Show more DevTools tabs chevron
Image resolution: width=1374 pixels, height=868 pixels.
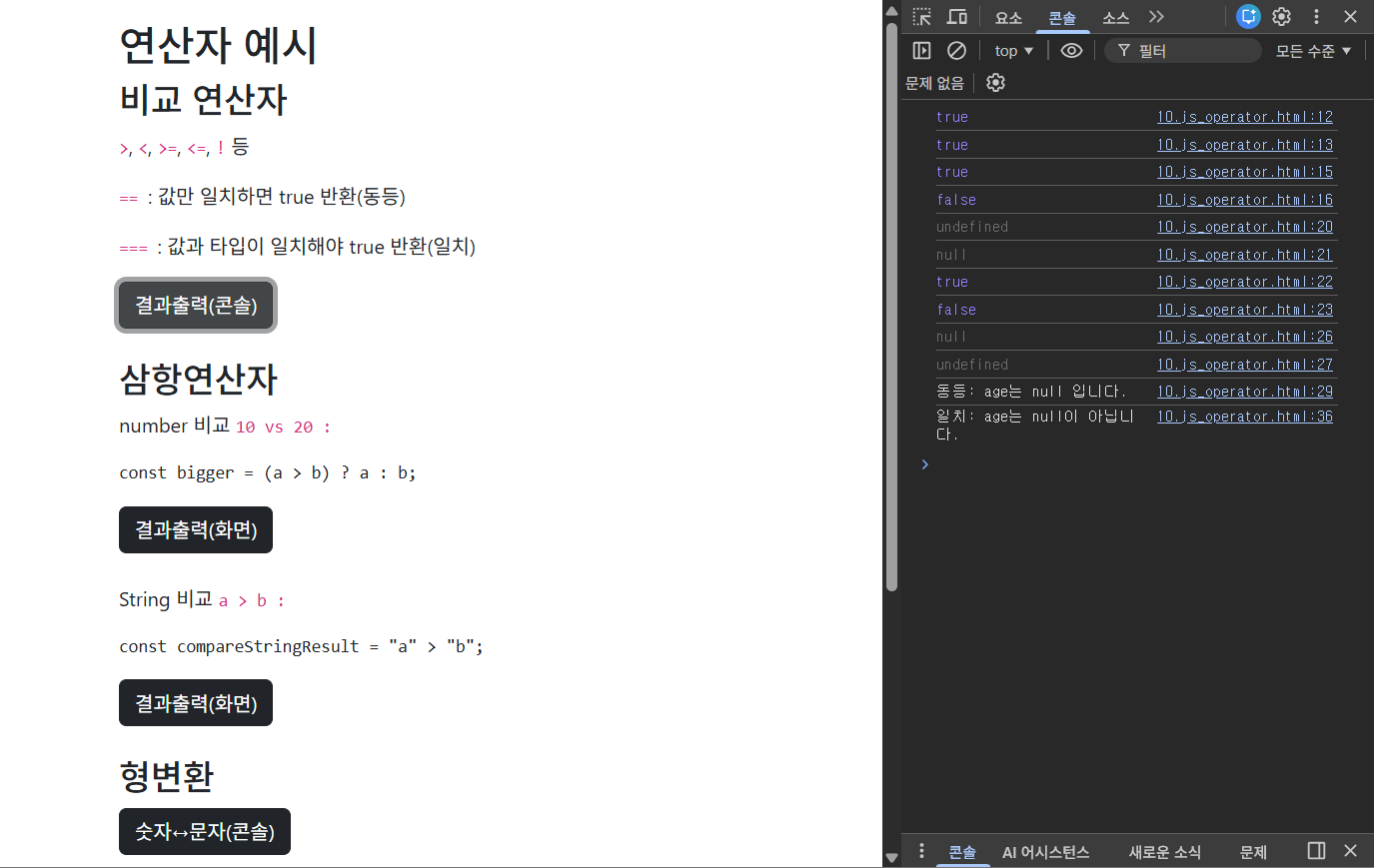pyautogui.click(x=1157, y=17)
